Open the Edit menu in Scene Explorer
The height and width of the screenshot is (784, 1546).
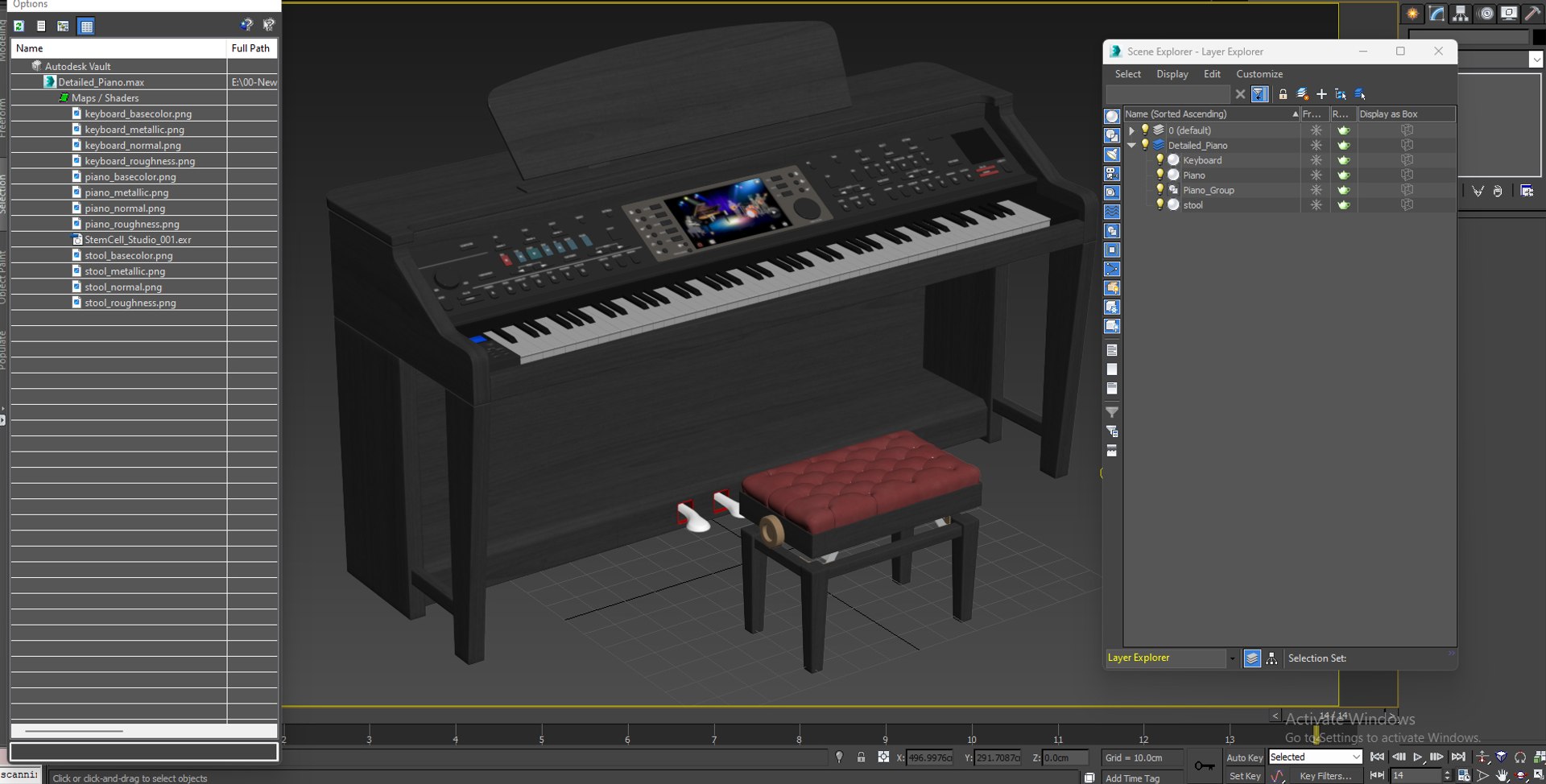[1212, 74]
